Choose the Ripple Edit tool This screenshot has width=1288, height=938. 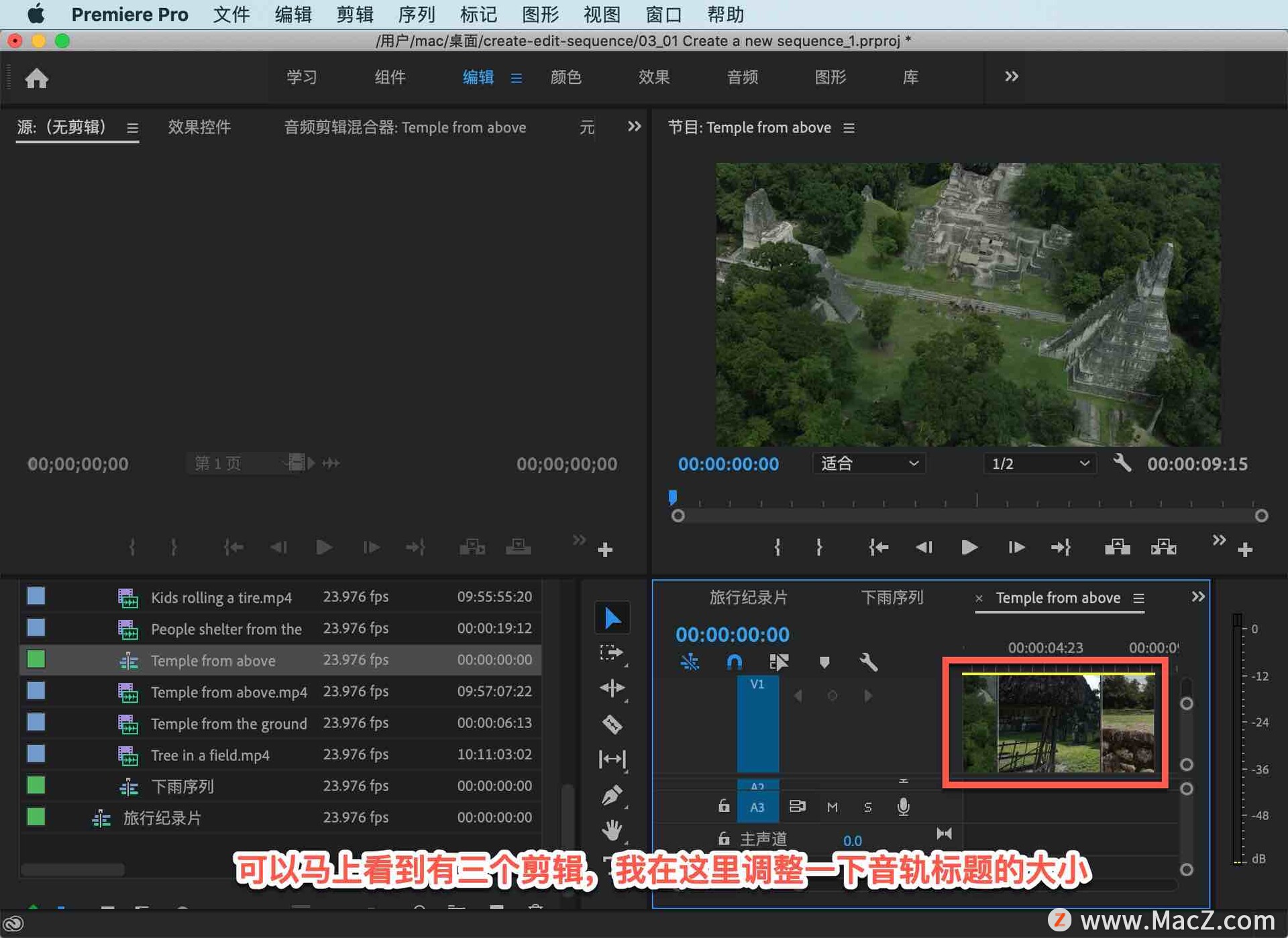pos(611,688)
